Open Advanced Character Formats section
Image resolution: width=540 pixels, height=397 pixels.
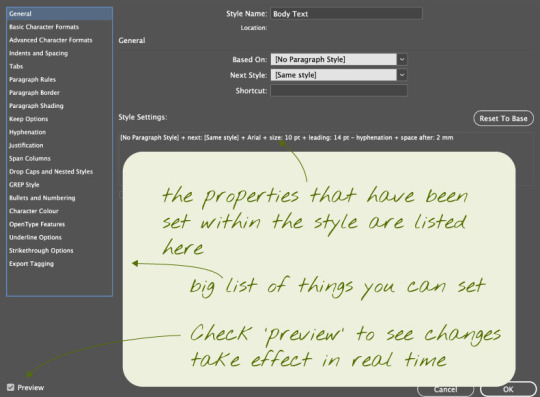coord(51,40)
